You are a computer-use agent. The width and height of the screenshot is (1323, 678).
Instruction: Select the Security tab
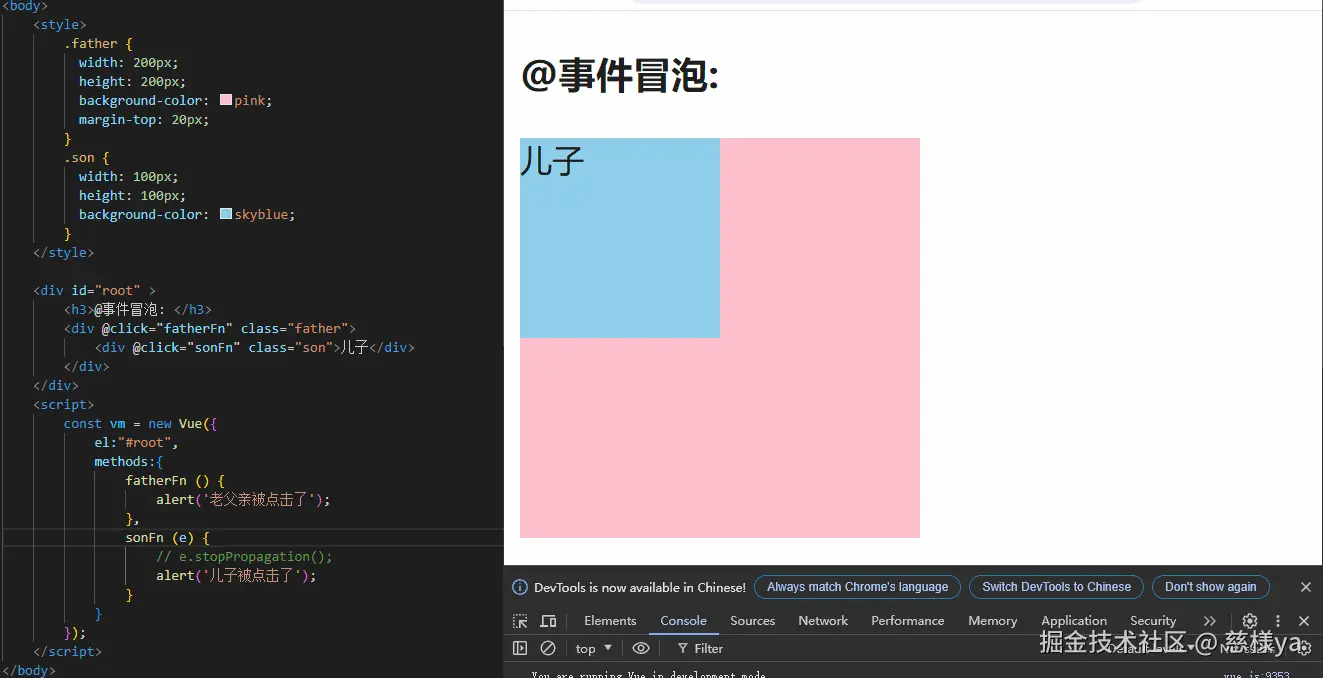(1153, 621)
